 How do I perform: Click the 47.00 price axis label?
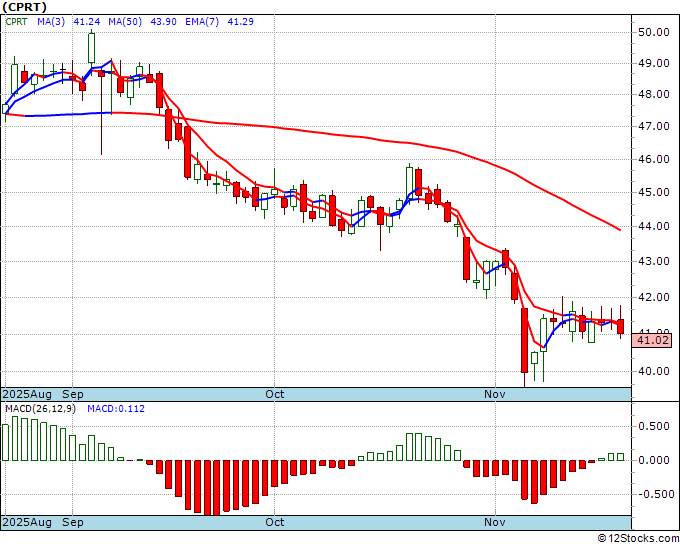[653, 127]
